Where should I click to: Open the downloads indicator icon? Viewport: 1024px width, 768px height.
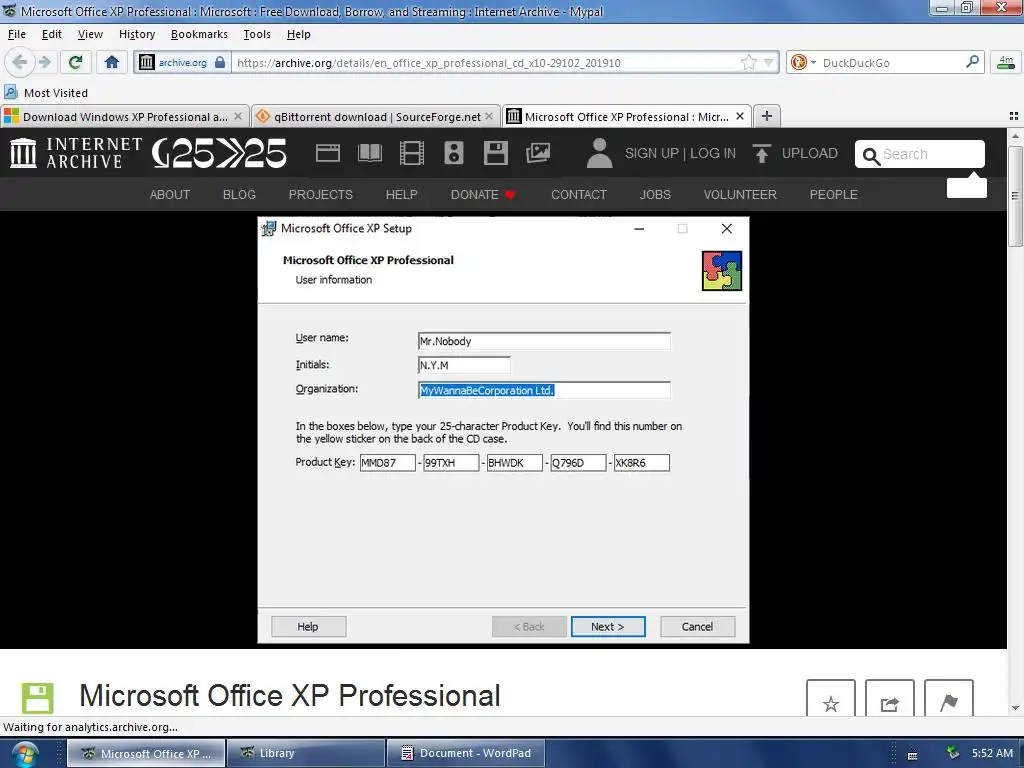[x=1006, y=63]
